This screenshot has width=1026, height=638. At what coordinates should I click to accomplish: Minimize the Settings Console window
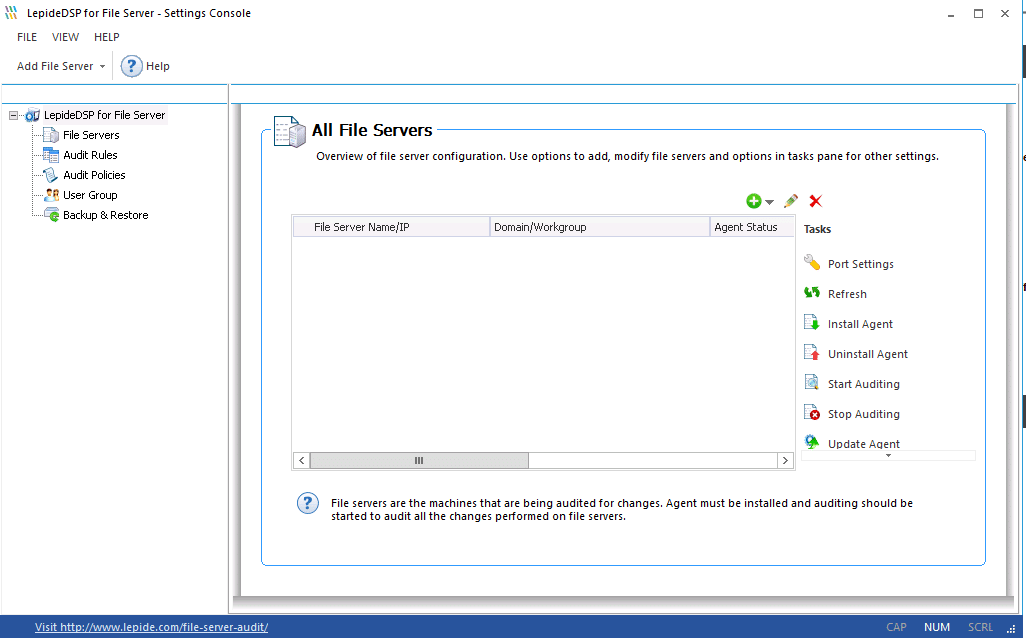[951, 14]
